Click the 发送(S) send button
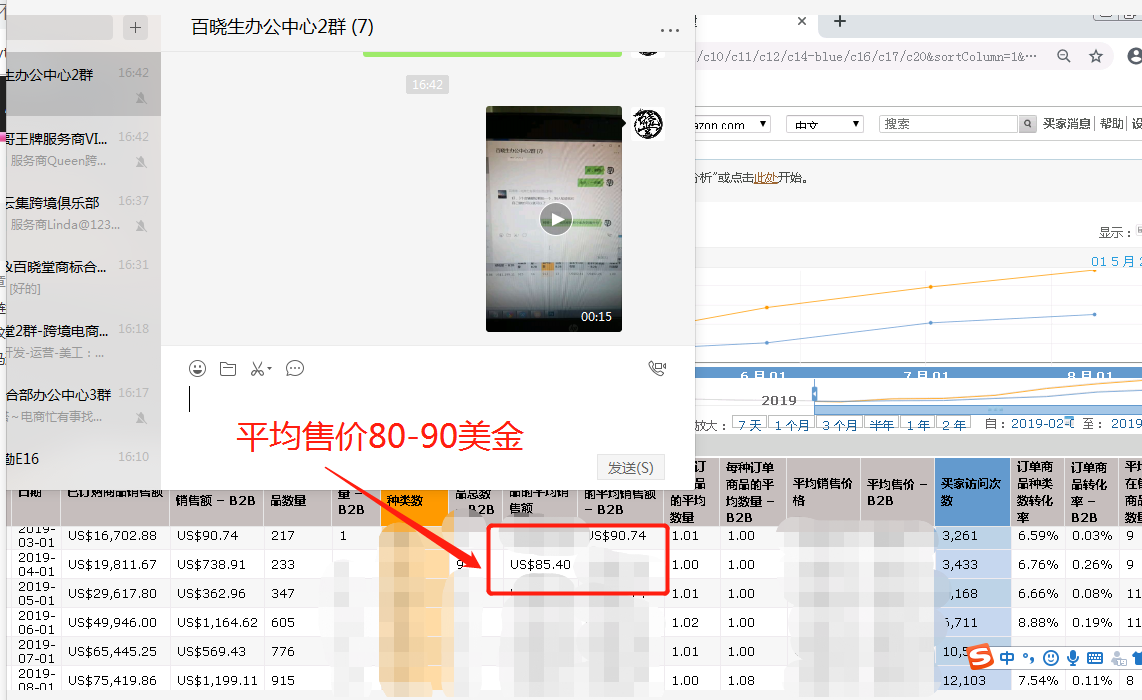This screenshot has width=1142, height=700. [x=631, y=468]
